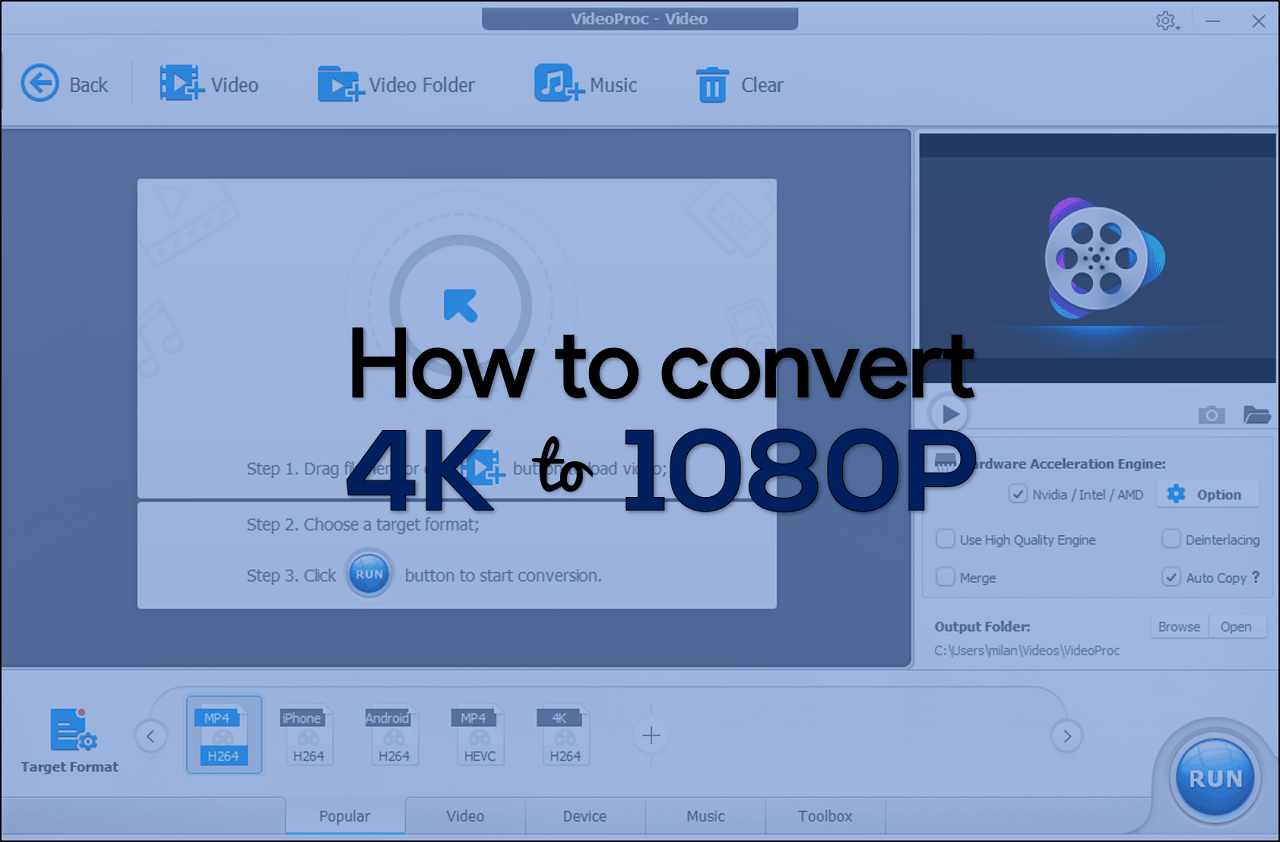Open Target Format settings
Image resolution: width=1280 pixels, height=842 pixels.
click(x=70, y=741)
